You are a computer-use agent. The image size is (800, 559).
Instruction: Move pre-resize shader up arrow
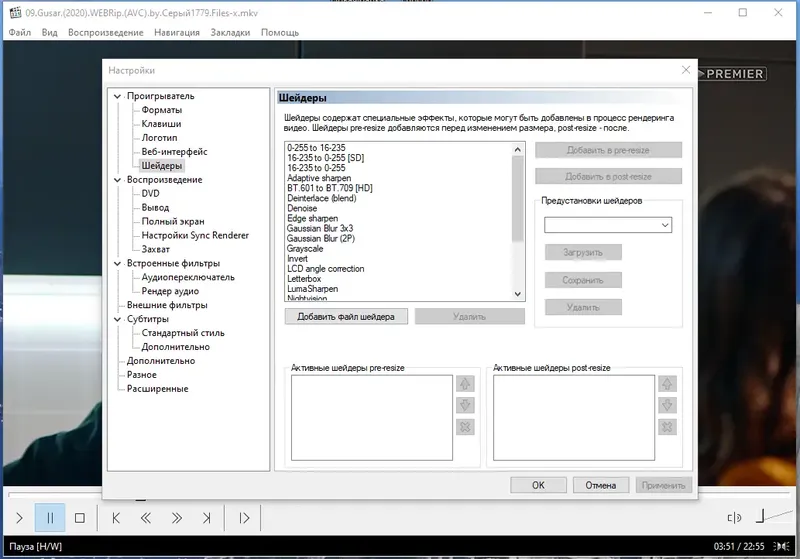pyautogui.click(x=465, y=384)
